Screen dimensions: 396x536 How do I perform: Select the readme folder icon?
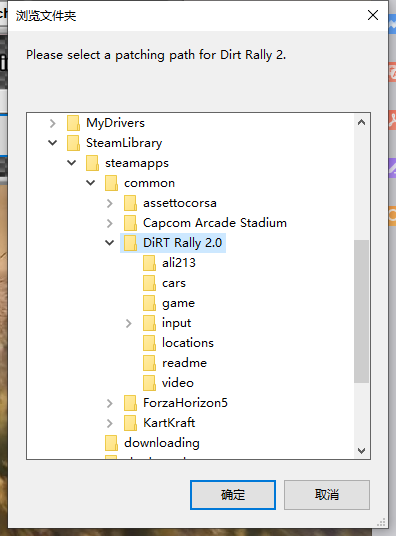point(149,363)
